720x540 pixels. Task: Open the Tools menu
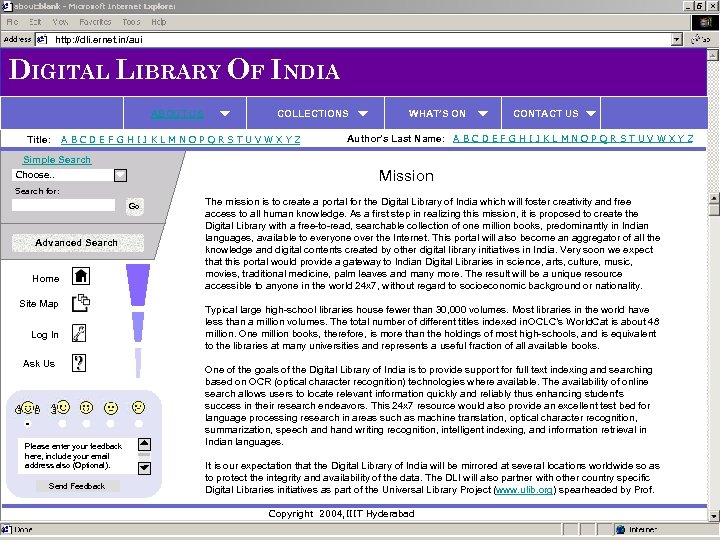pyautogui.click(x=131, y=22)
